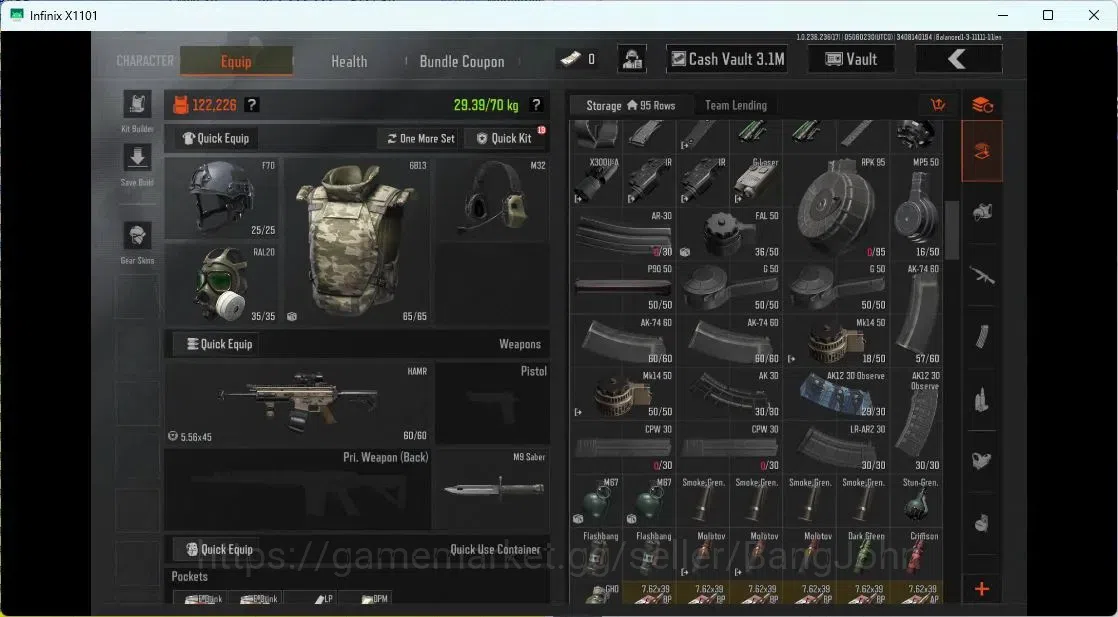The width and height of the screenshot is (1118, 617).
Task: Maximize the Infinix X1101 window
Action: (1047, 15)
